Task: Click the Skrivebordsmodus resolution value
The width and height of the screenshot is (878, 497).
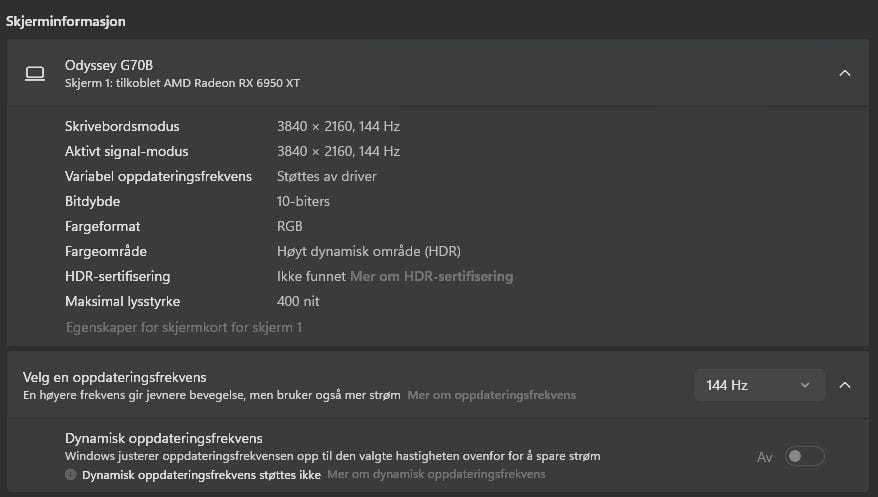Action: (338, 126)
